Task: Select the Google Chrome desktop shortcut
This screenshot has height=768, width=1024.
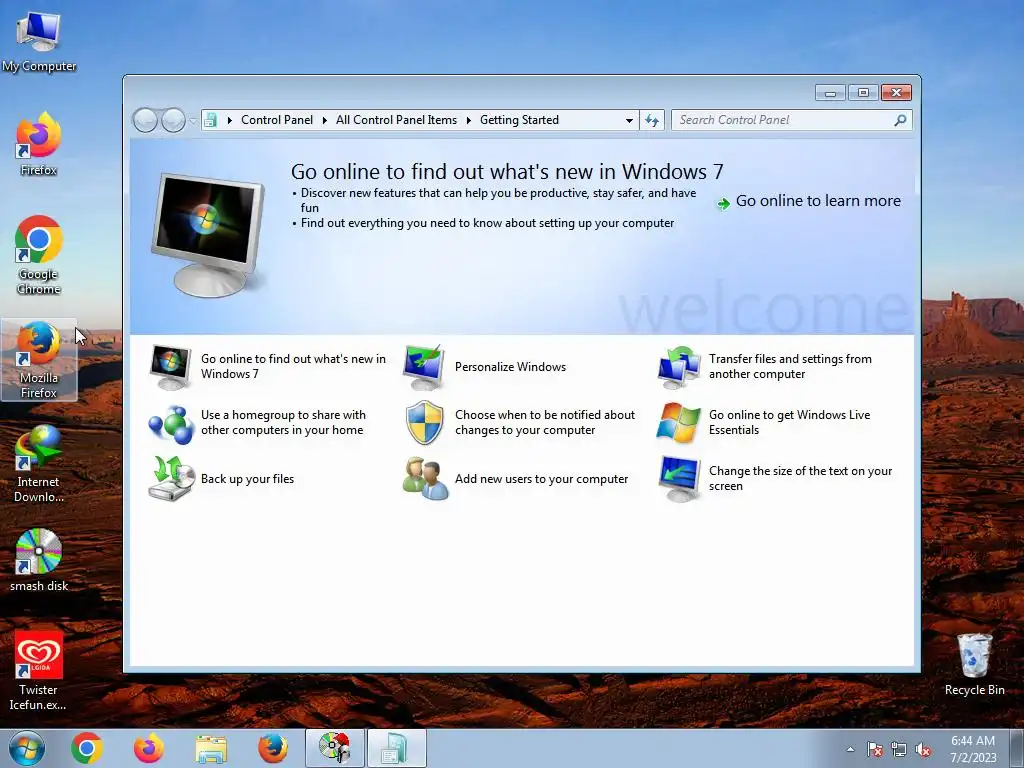Action: click(38, 255)
